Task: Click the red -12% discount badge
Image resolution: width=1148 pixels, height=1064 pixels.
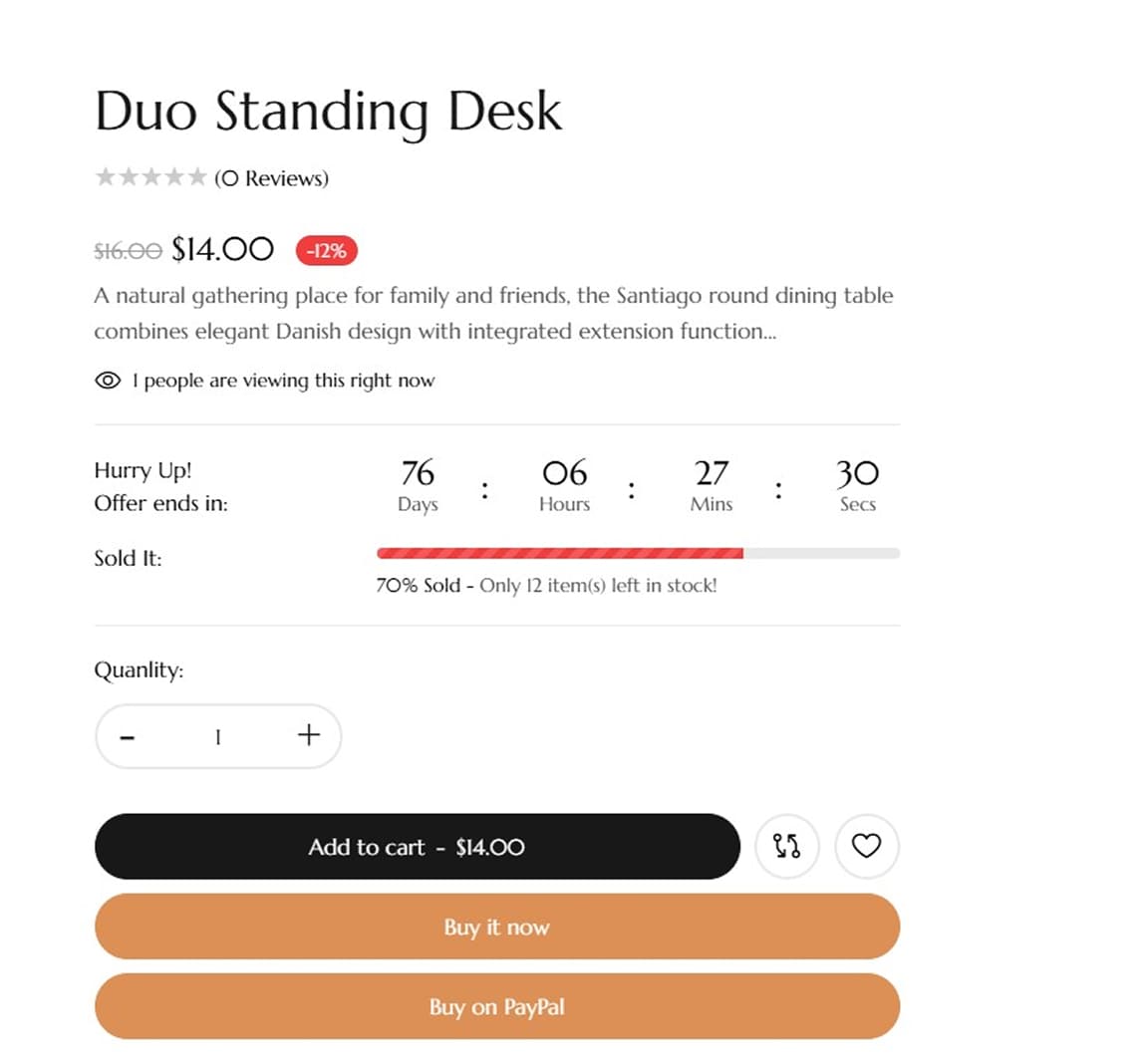Action: pos(326,250)
